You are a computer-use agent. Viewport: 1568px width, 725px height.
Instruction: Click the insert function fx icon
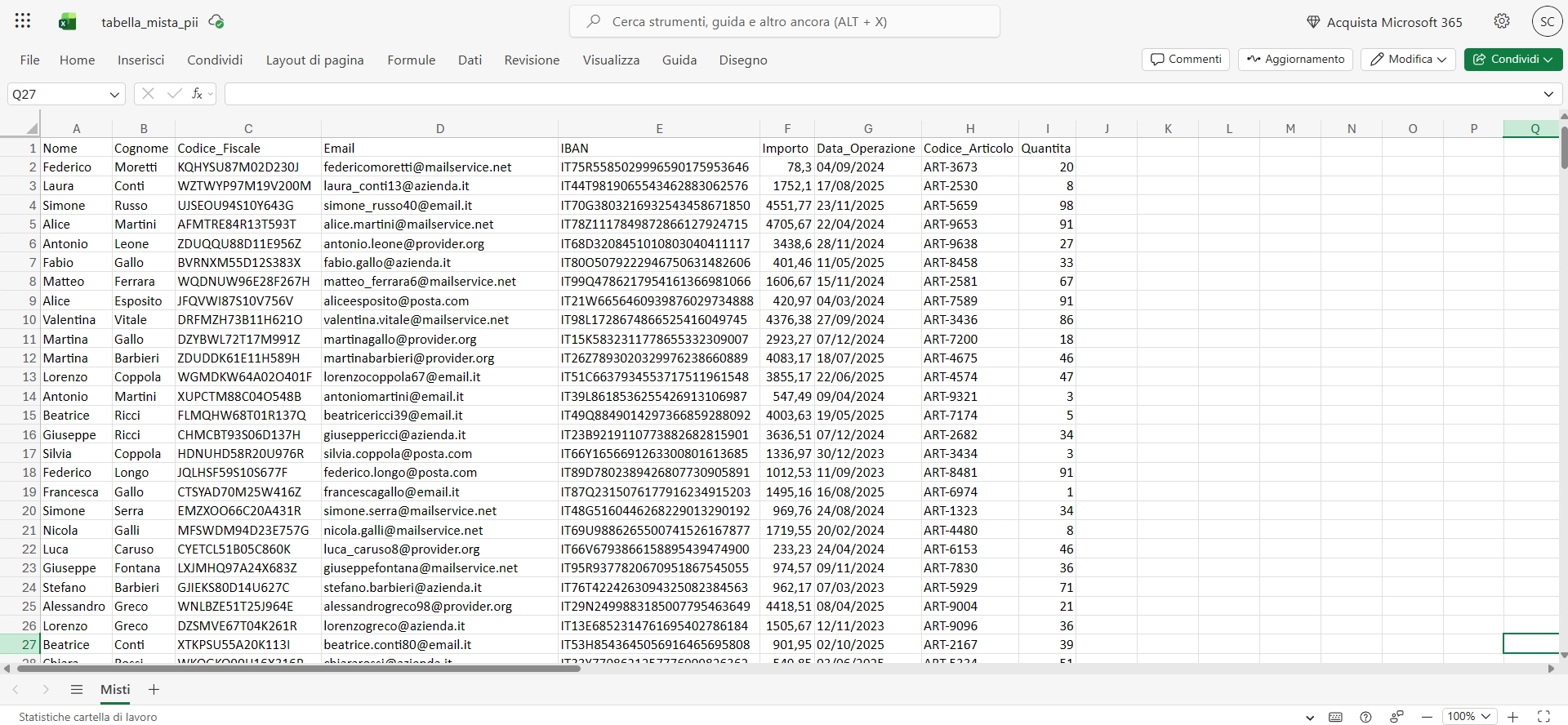point(197,94)
